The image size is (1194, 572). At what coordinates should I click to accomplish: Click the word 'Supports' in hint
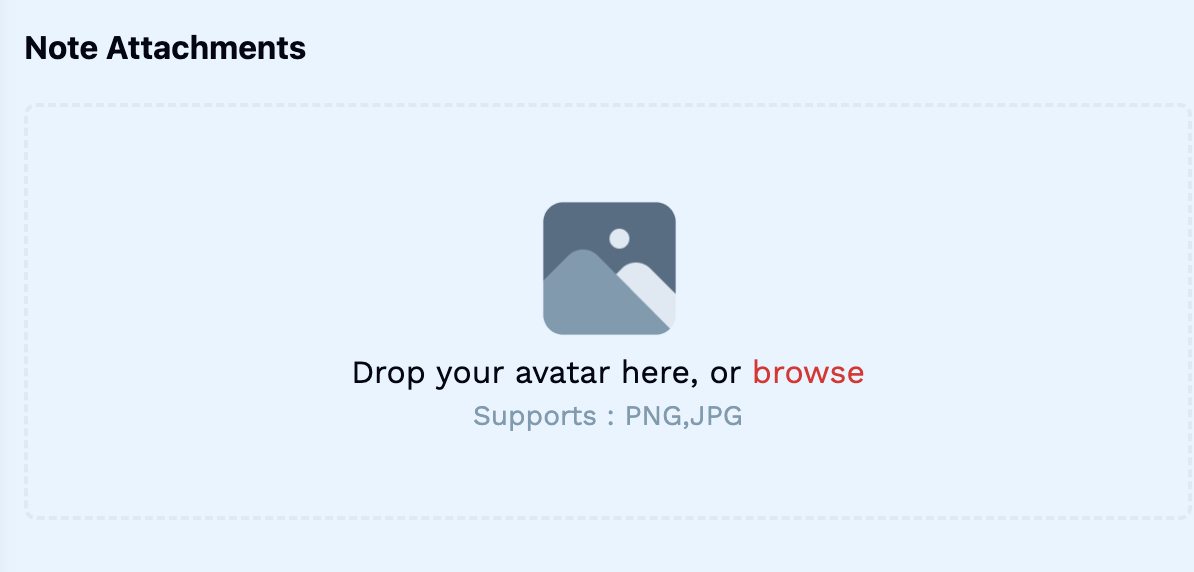tap(535, 417)
